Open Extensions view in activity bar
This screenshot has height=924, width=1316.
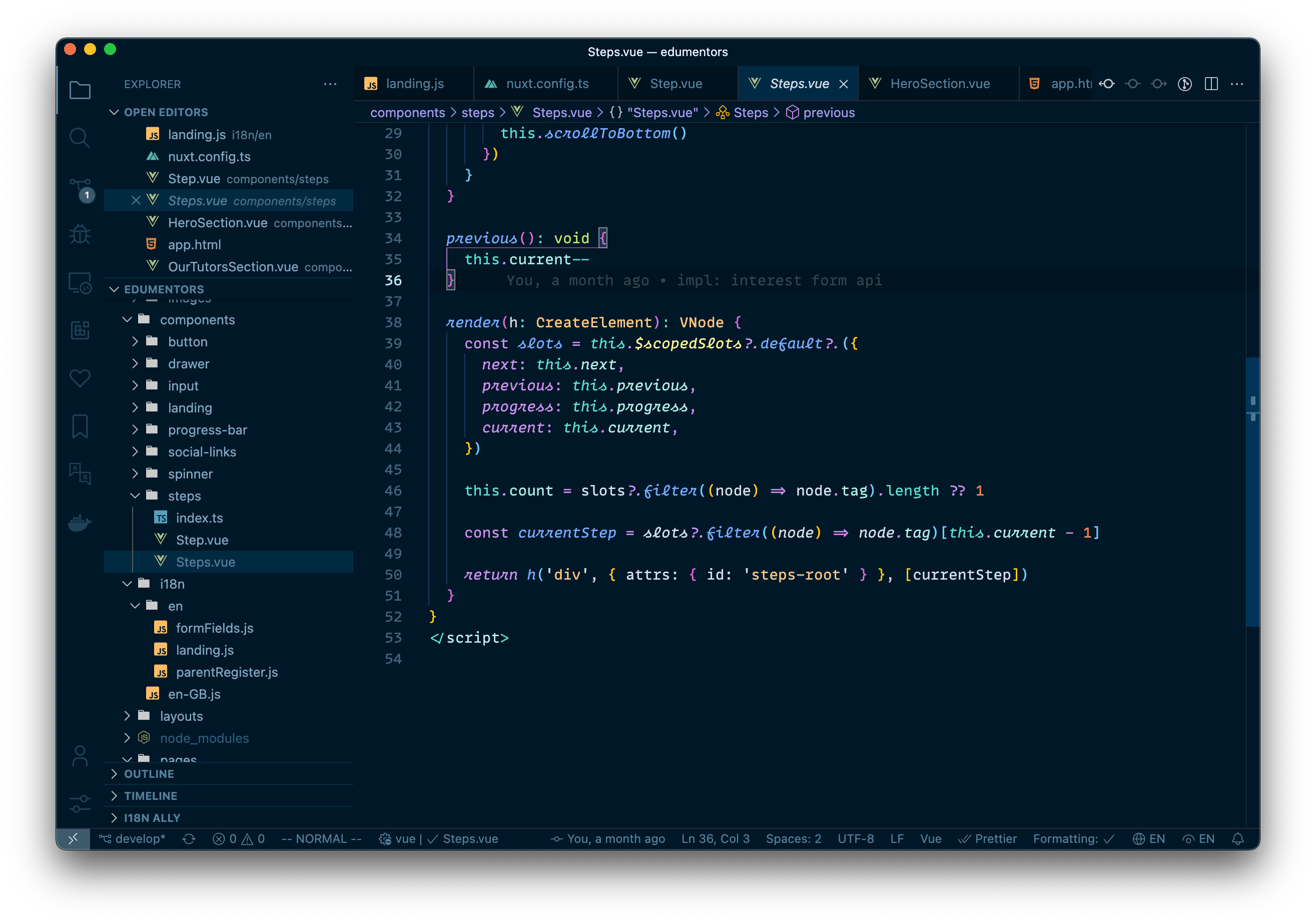click(x=80, y=329)
